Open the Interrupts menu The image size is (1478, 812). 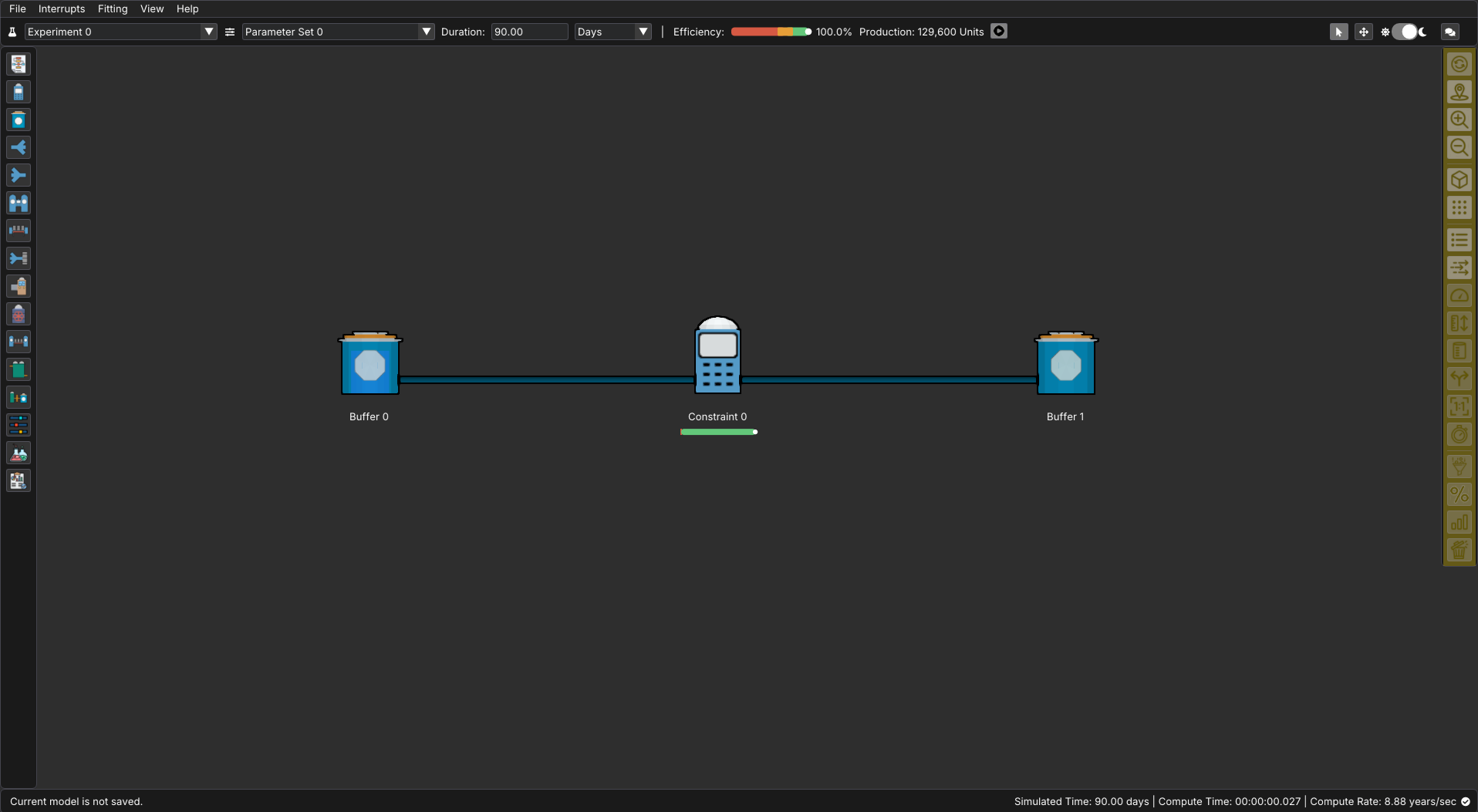[x=62, y=8]
